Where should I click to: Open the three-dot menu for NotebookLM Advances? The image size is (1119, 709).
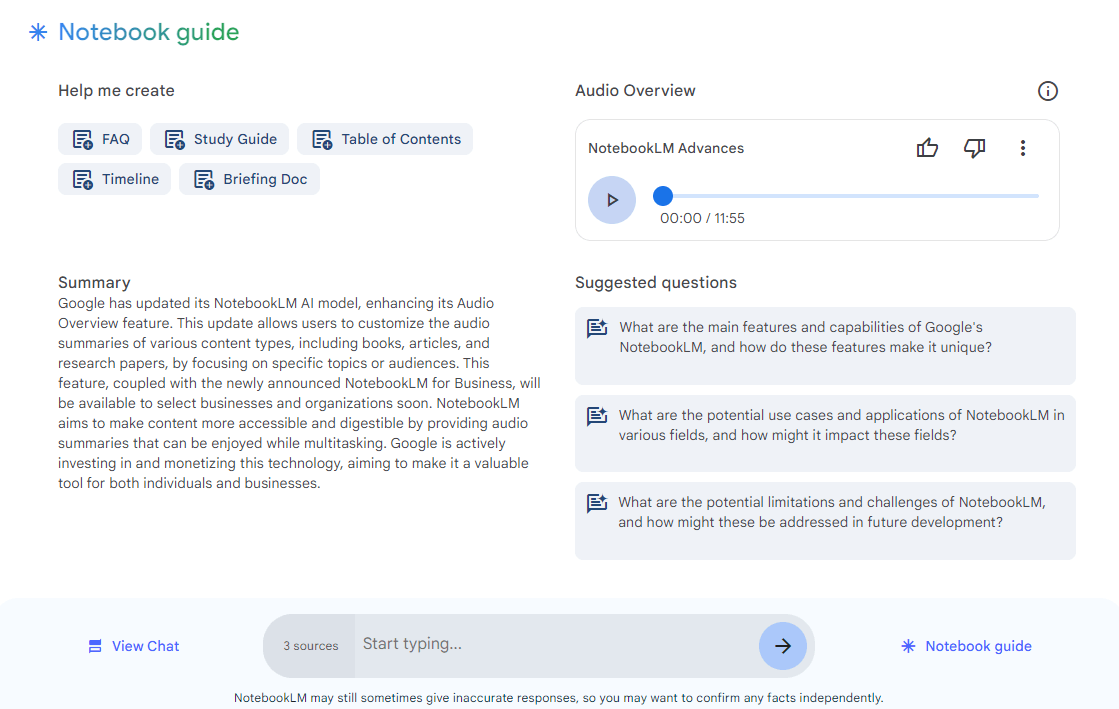pos(1023,148)
